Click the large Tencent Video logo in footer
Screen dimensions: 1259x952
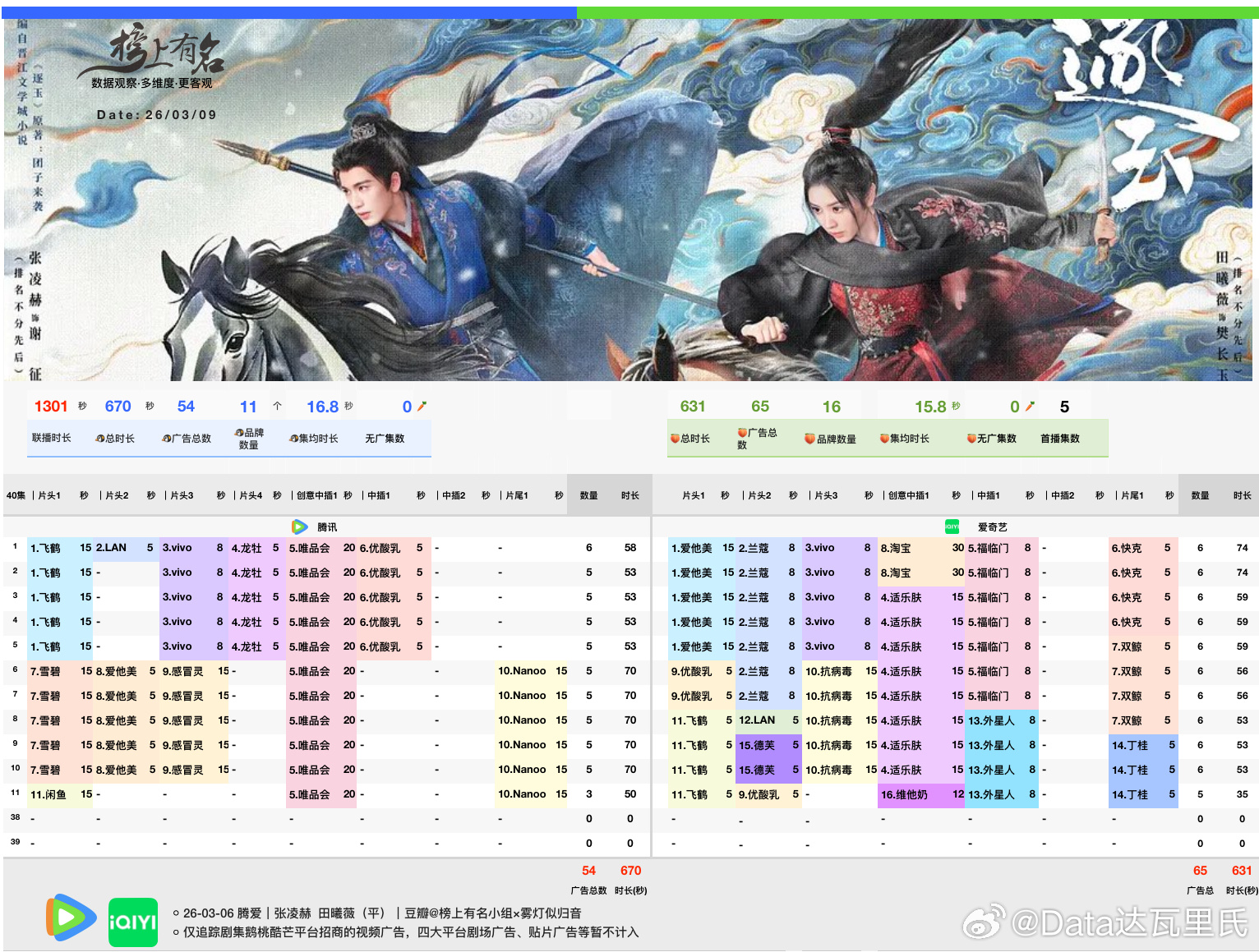(x=71, y=918)
